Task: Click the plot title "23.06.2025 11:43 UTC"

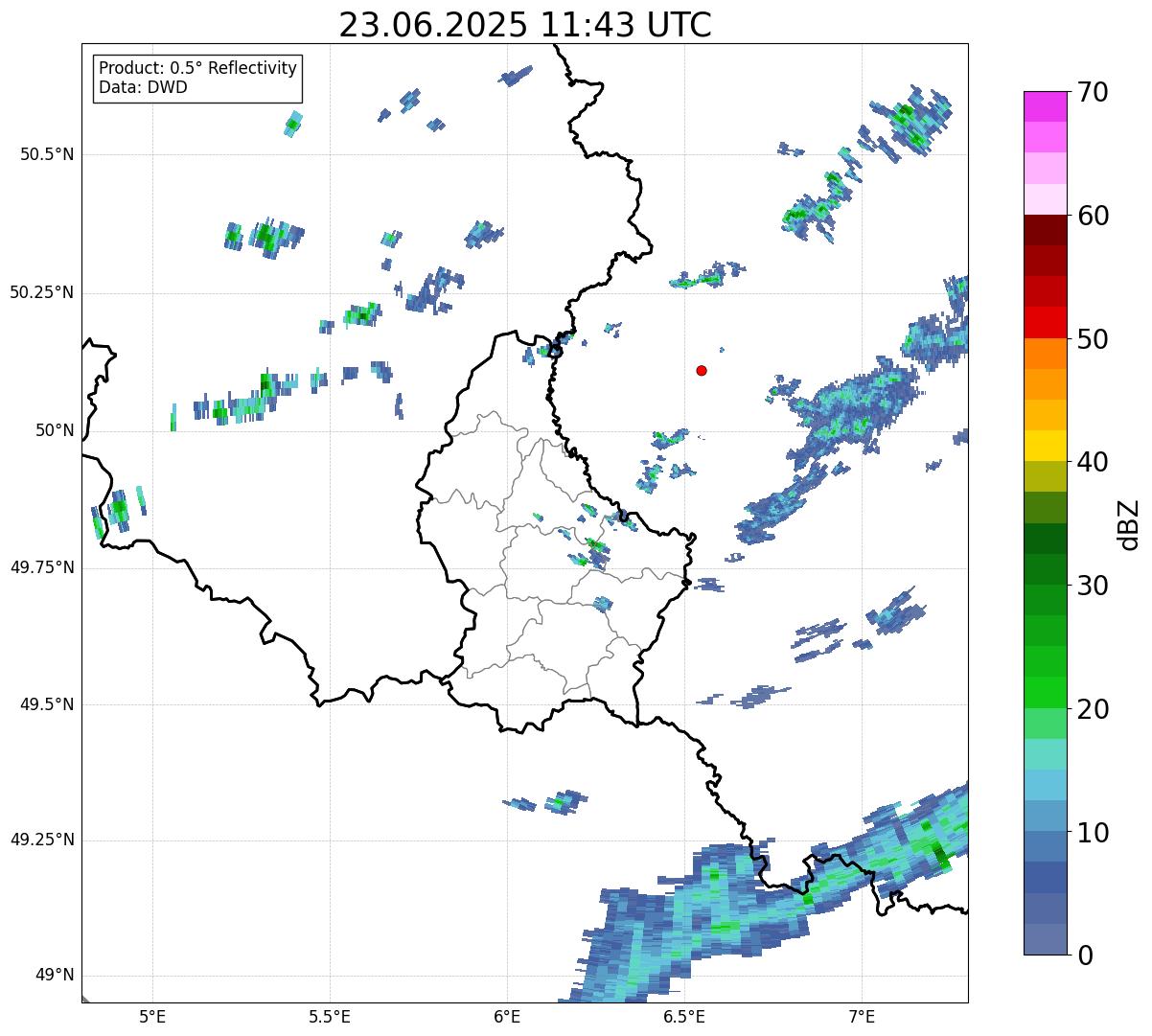Action: tap(525, 25)
